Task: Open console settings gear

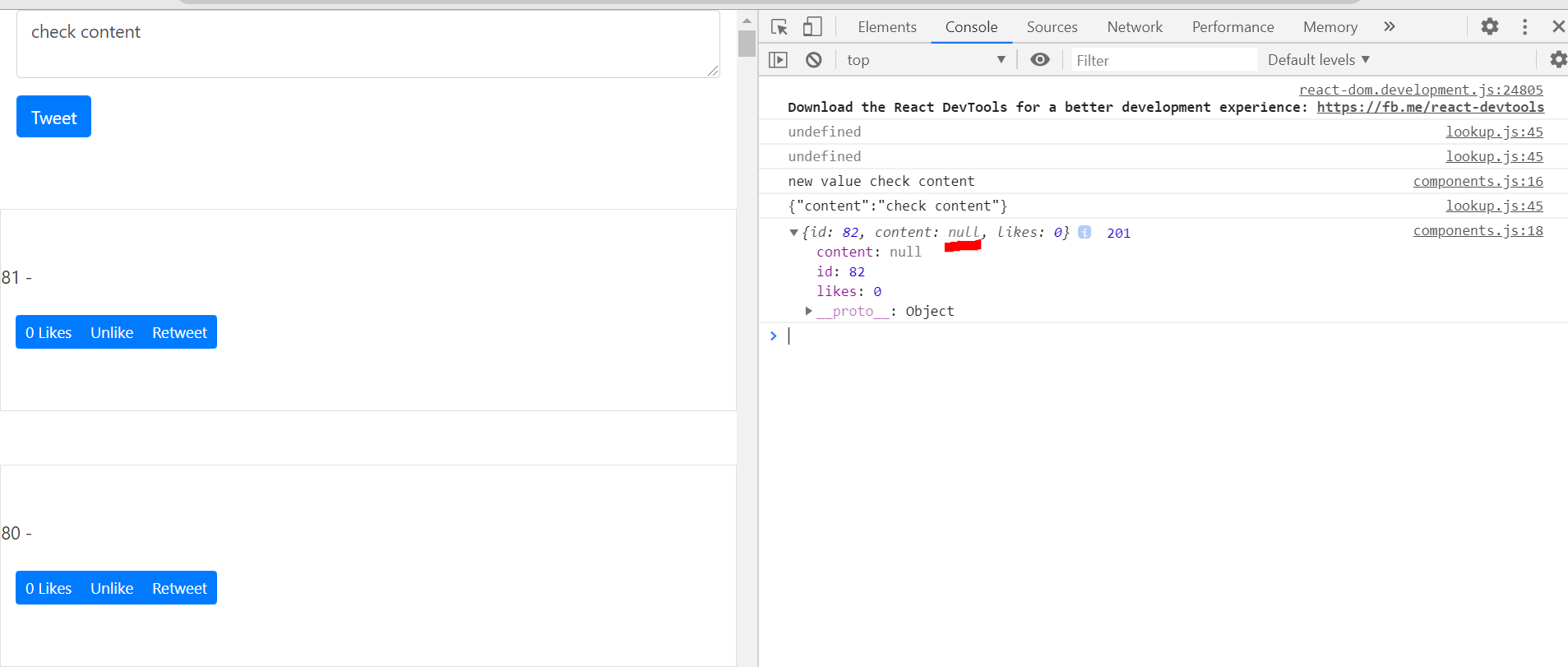Action: tap(1558, 59)
